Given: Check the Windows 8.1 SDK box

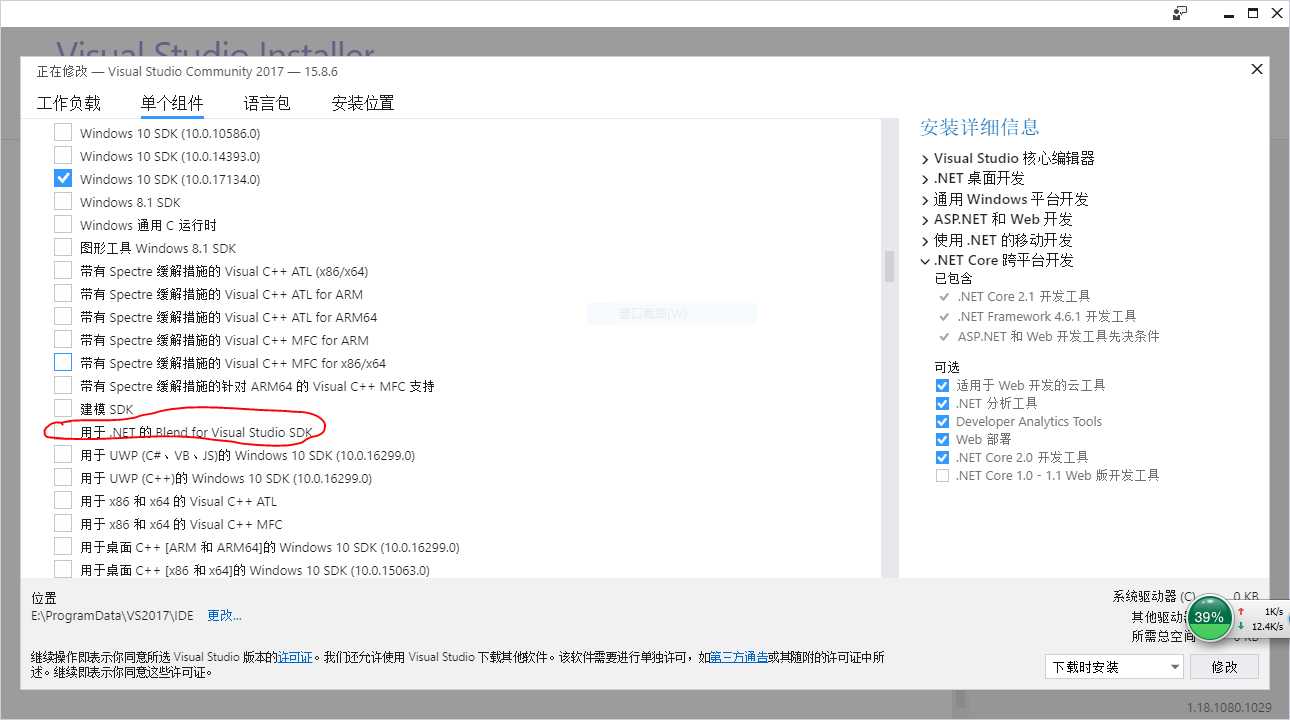Looking at the screenshot, I should point(63,201).
